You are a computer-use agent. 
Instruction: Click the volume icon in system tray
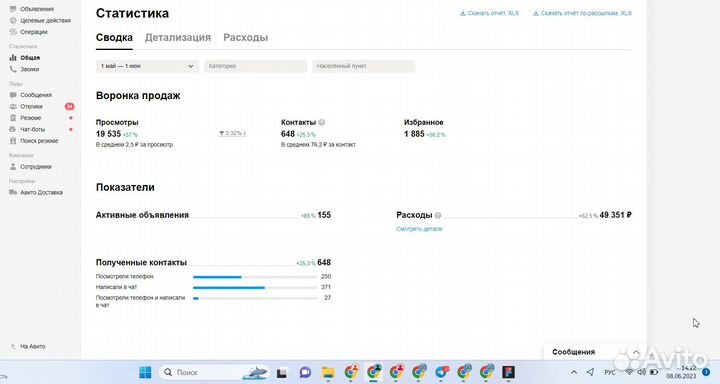click(641, 372)
